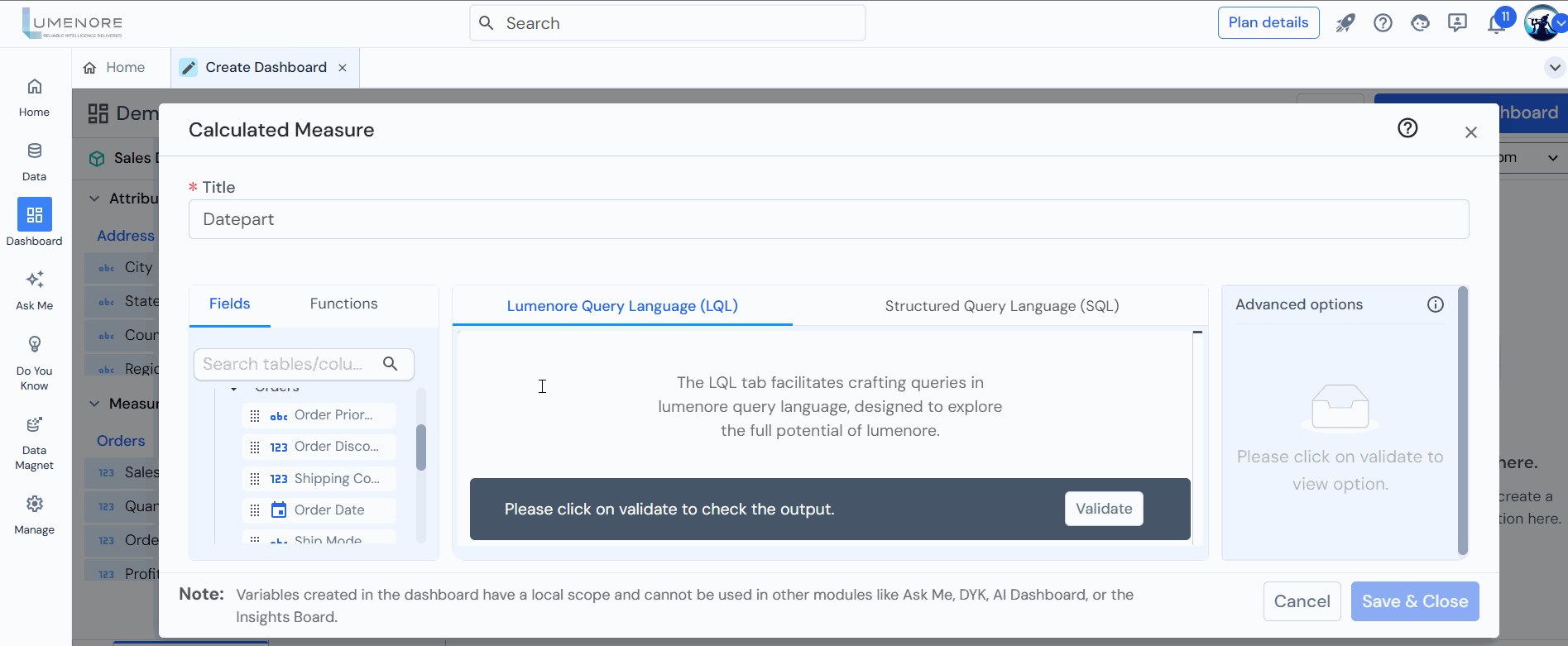Click the Calculated Measure help icon
1568x646 pixels.
tap(1407, 128)
